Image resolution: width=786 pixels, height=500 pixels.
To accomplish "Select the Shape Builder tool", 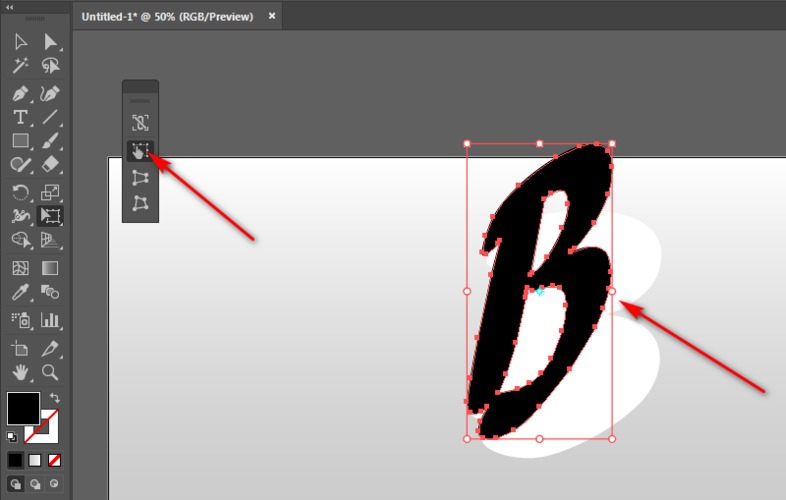I will point(21,240).
